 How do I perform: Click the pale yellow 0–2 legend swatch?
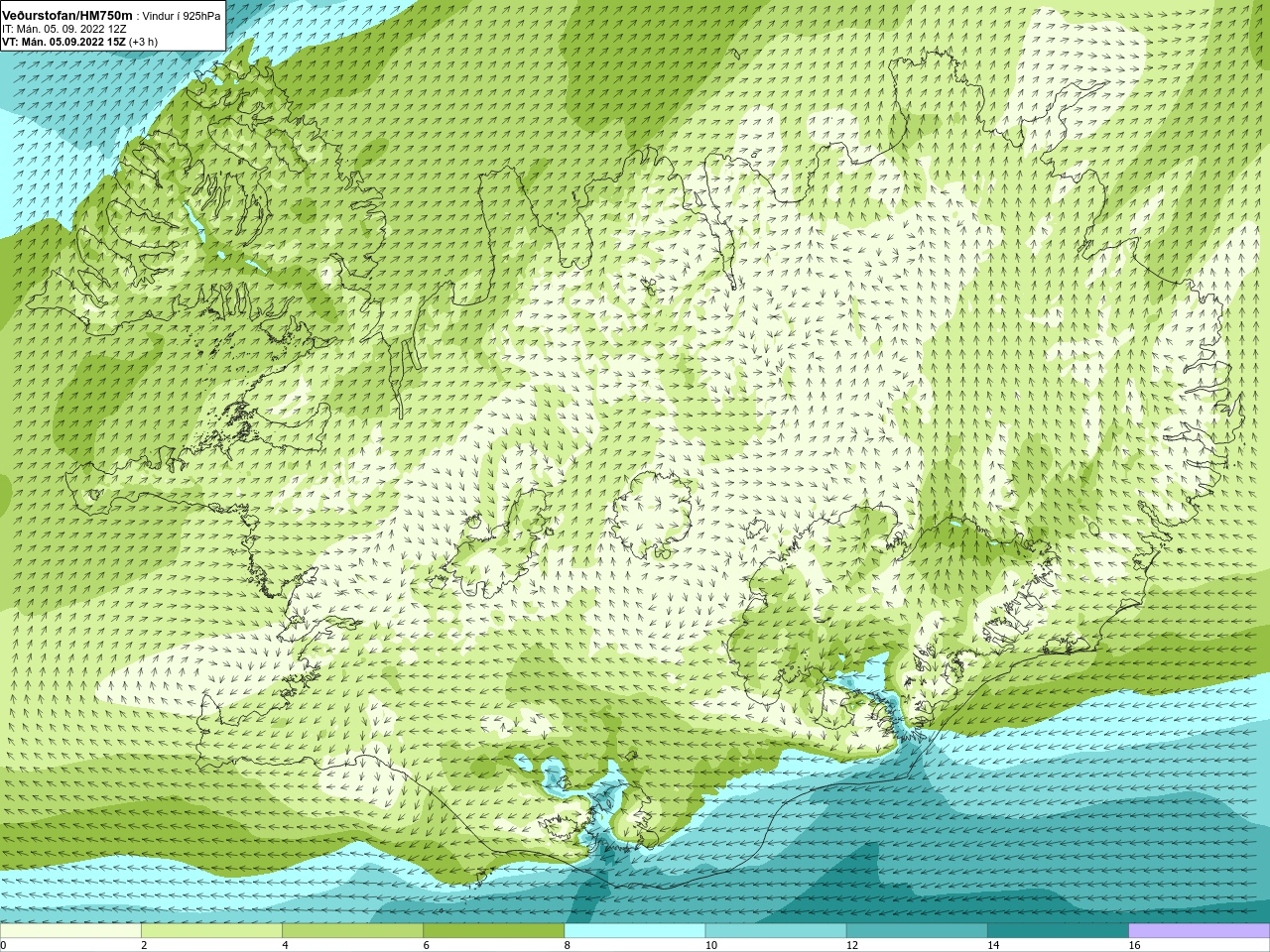point(70,931)
